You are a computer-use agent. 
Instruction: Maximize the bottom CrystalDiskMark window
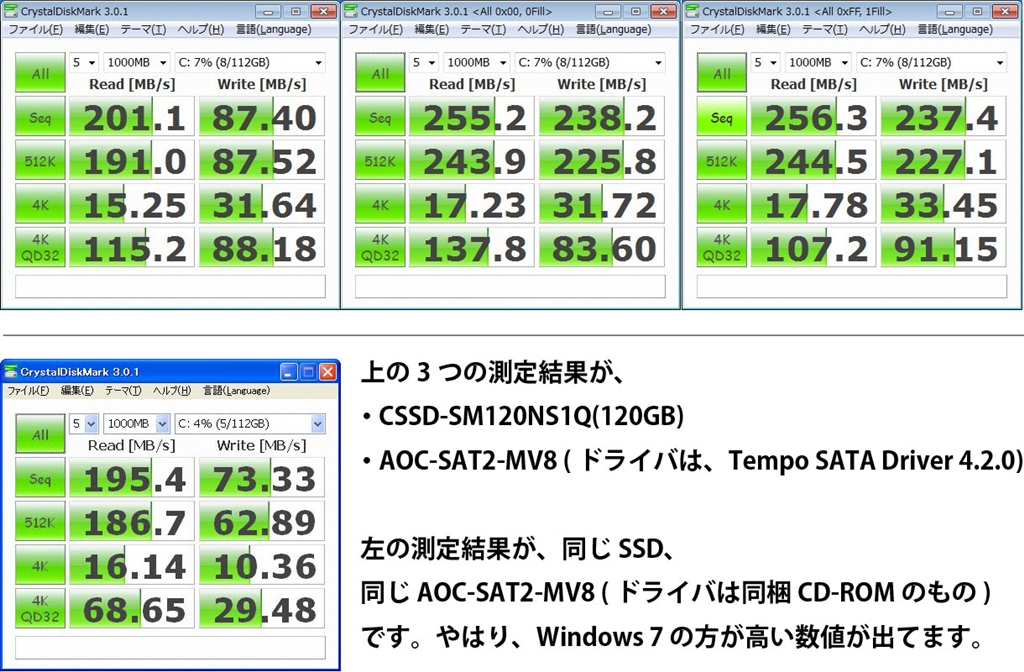coord(308,372)
